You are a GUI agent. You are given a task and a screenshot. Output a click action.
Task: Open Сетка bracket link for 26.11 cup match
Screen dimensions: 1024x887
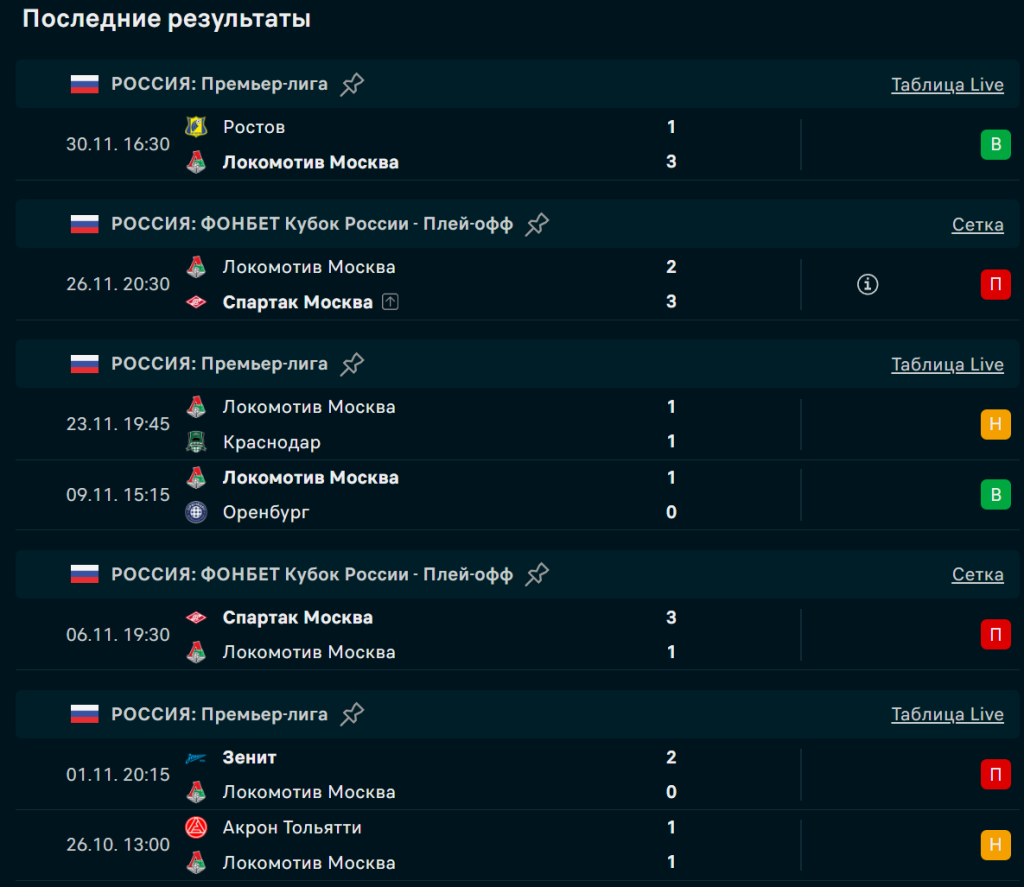click(x=977, y=225)
